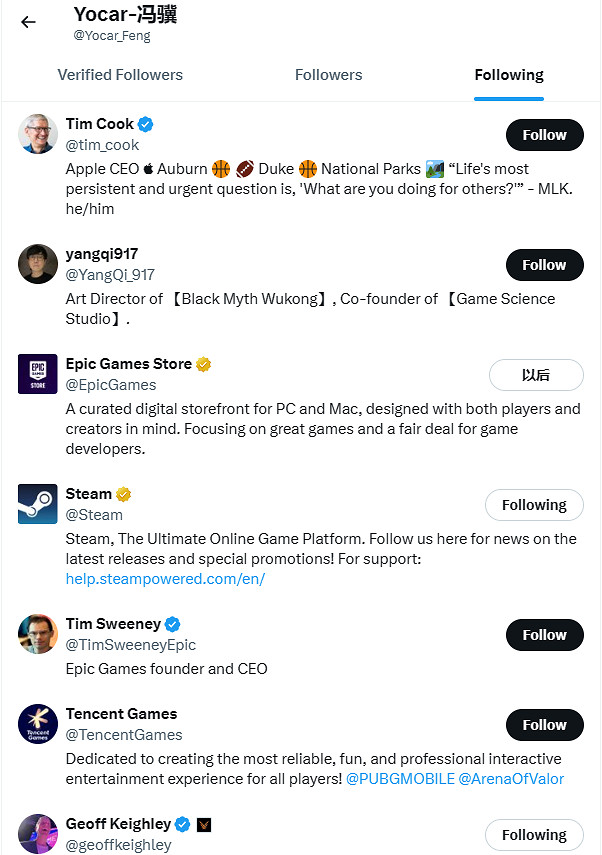Click Tim Cook's blue verified badge
This screenshot has width=602, height=855.
146,124
